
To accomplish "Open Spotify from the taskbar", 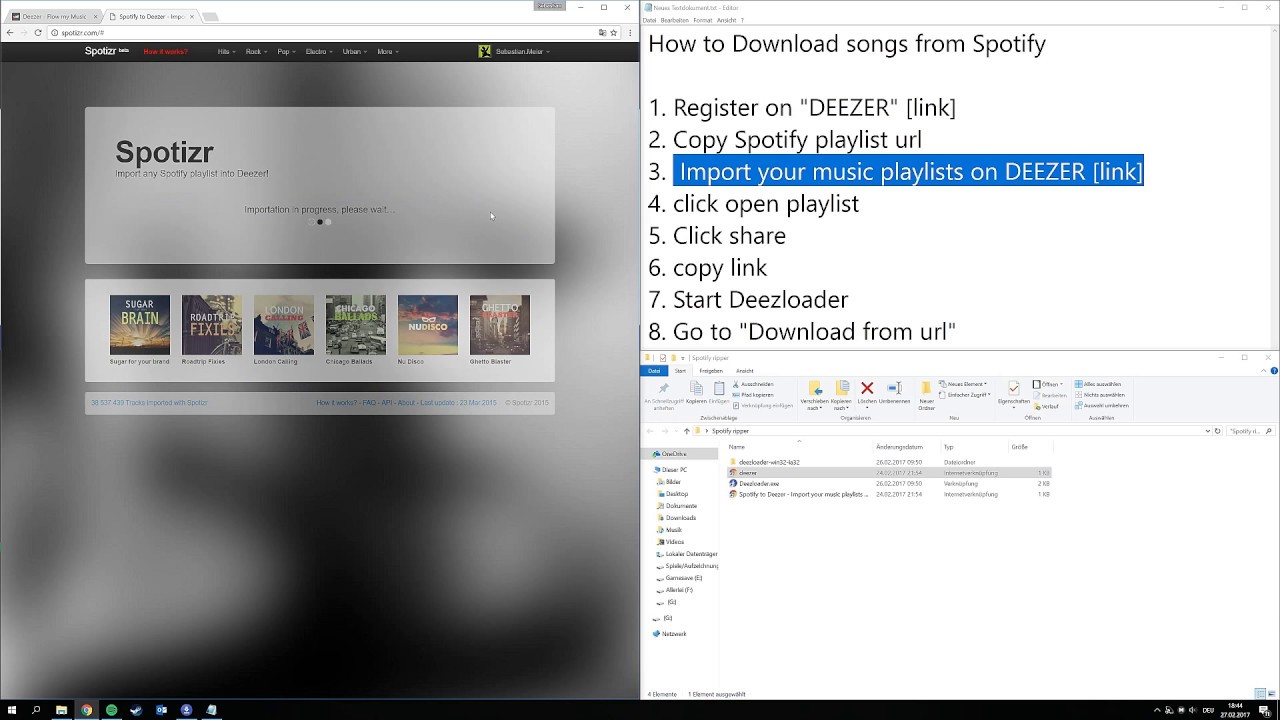I will coord(111,710).
